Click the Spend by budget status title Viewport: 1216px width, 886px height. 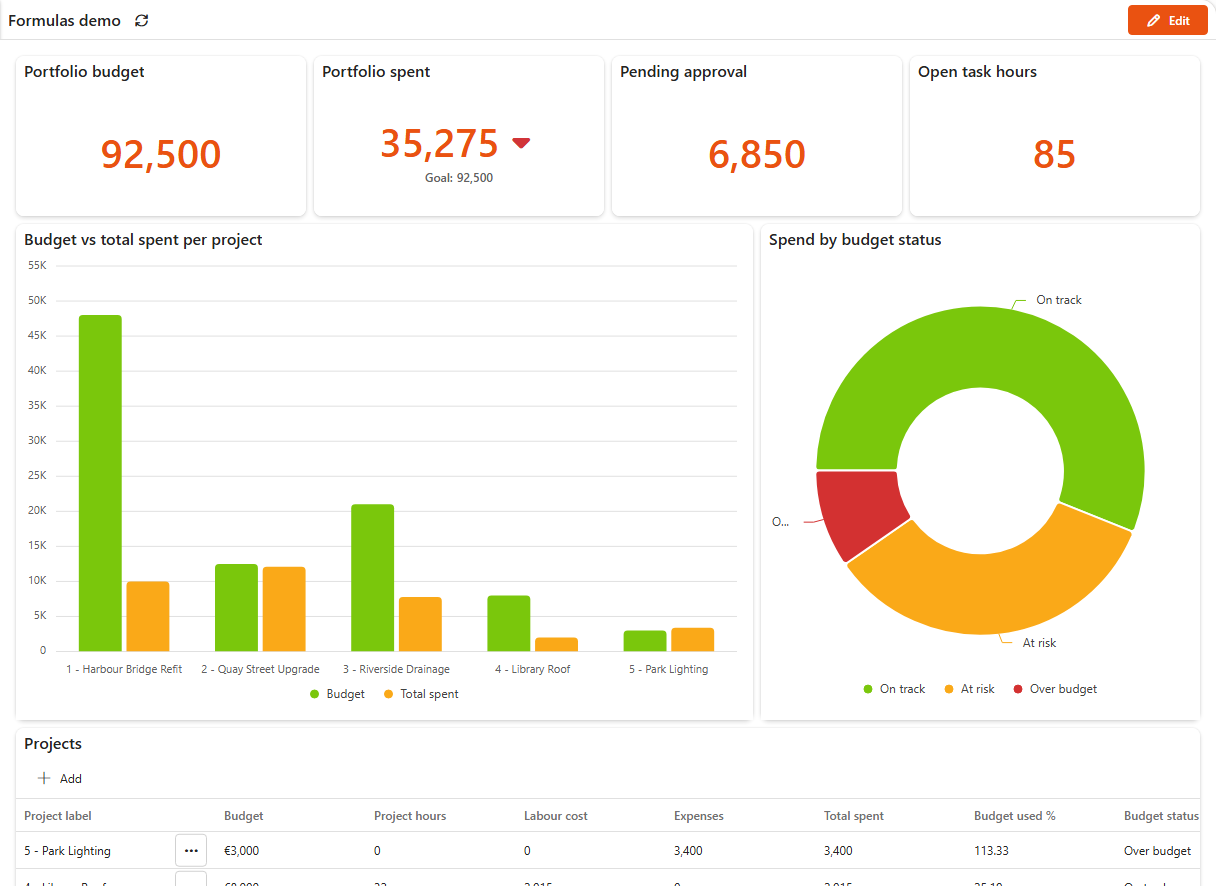click(855, 240)
